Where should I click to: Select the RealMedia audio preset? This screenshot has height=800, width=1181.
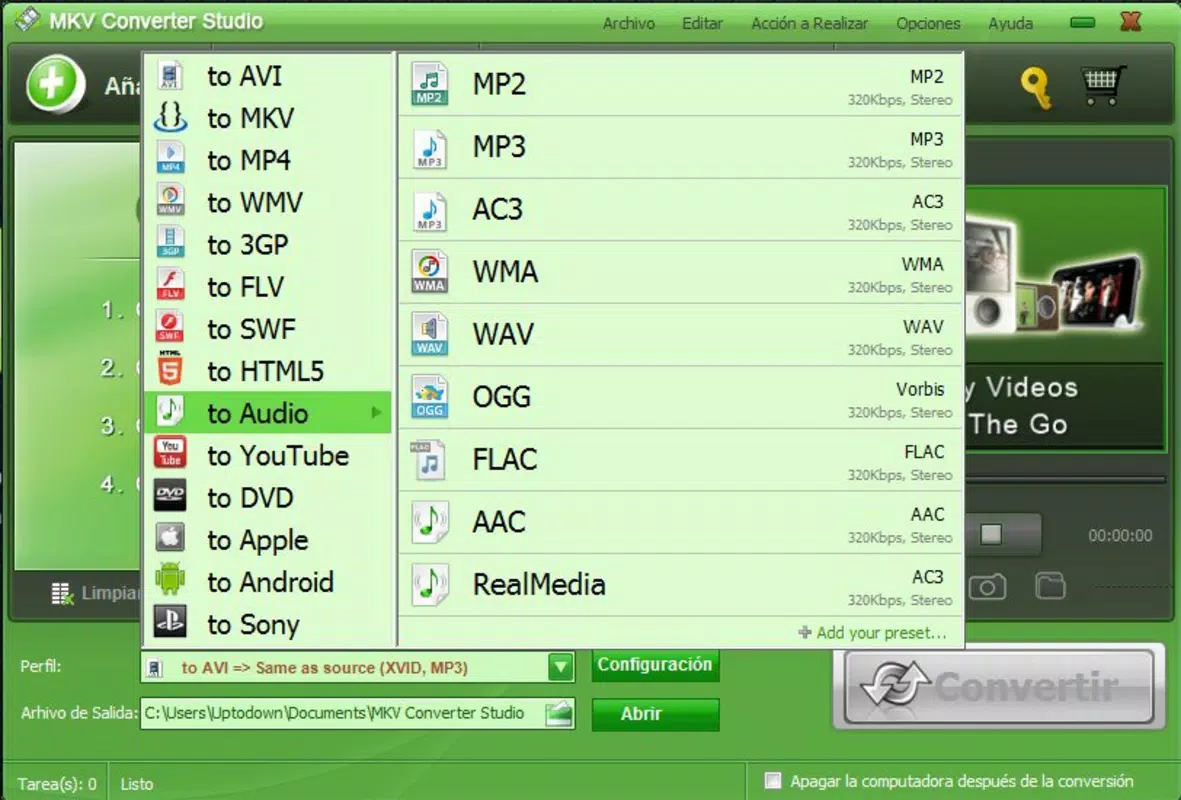(682, 585)
